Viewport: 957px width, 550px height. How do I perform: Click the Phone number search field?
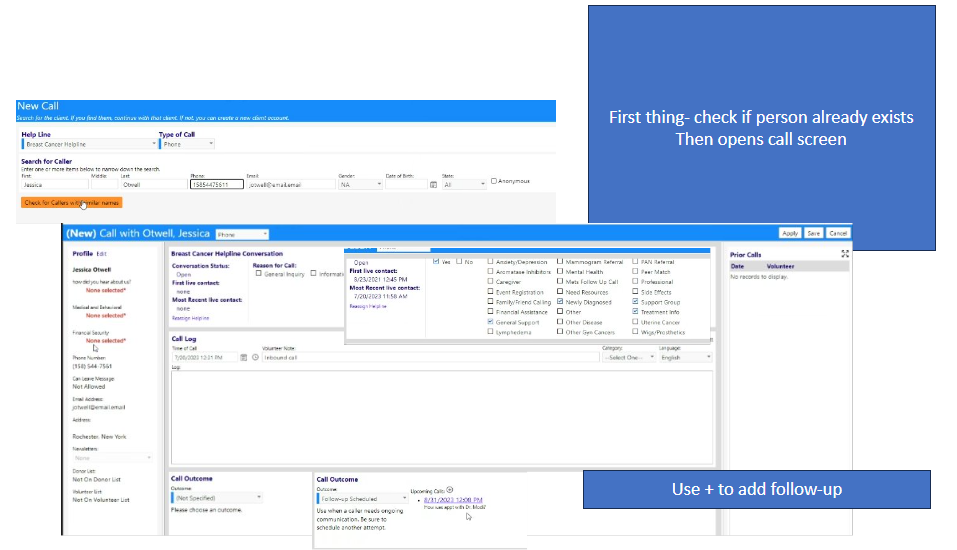point(217,184)
